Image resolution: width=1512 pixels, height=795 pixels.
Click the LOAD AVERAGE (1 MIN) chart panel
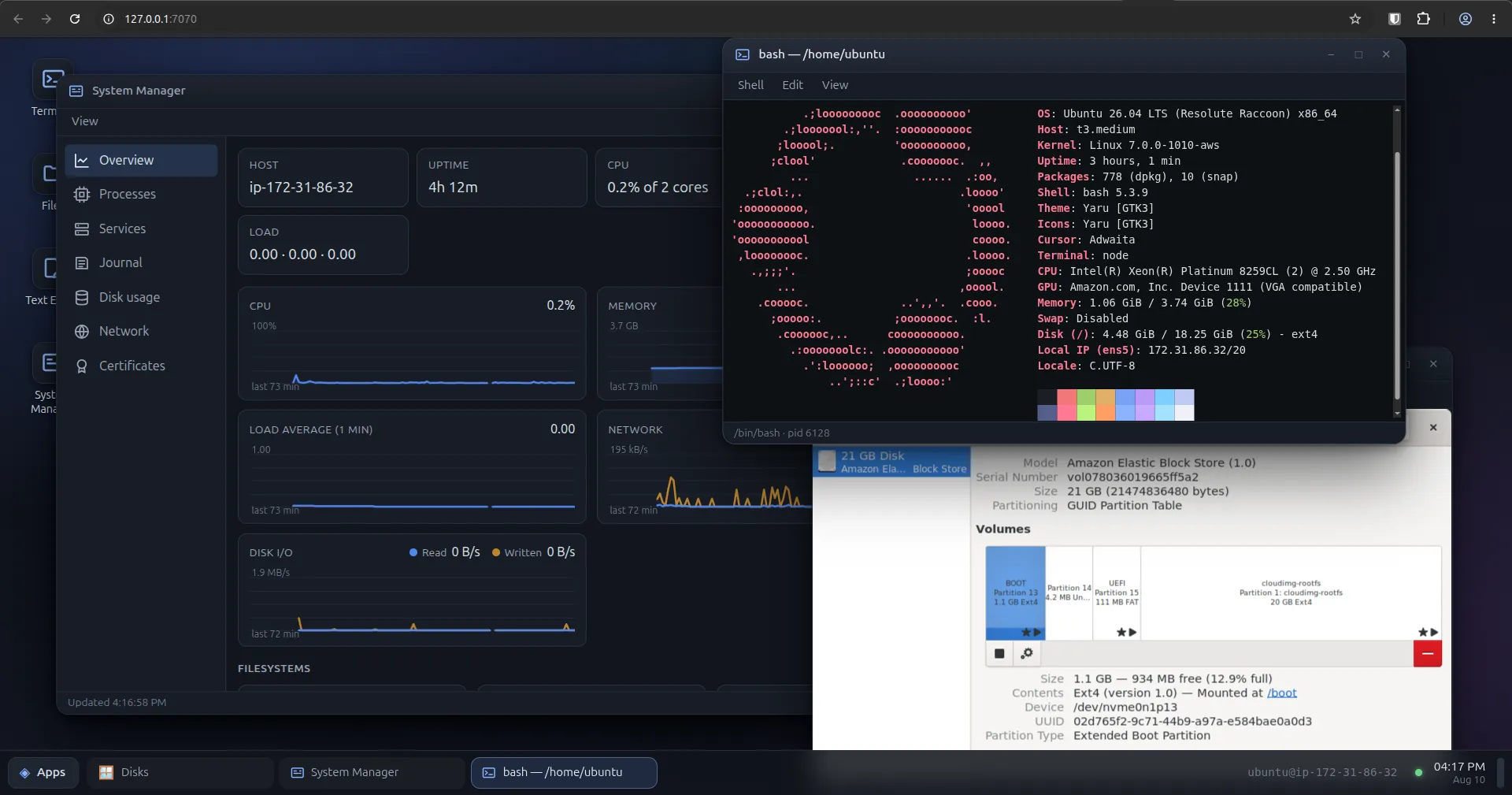tap(412, 466)
